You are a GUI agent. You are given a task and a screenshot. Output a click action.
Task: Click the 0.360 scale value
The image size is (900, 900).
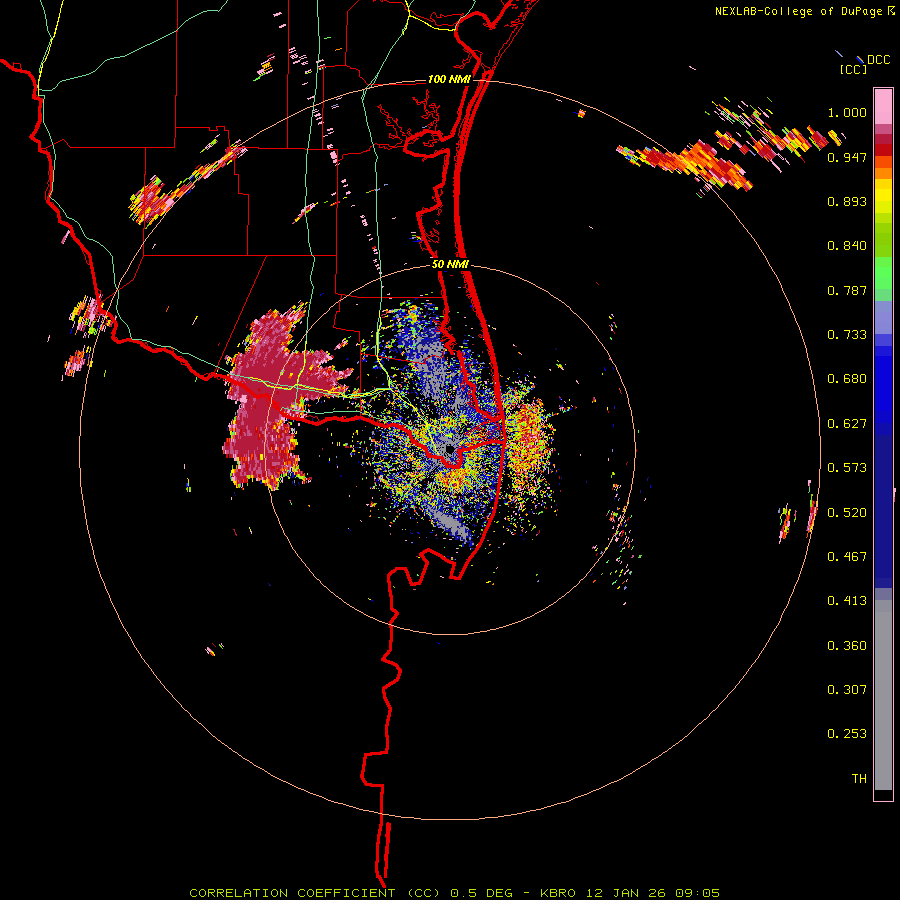coord(847,645)
